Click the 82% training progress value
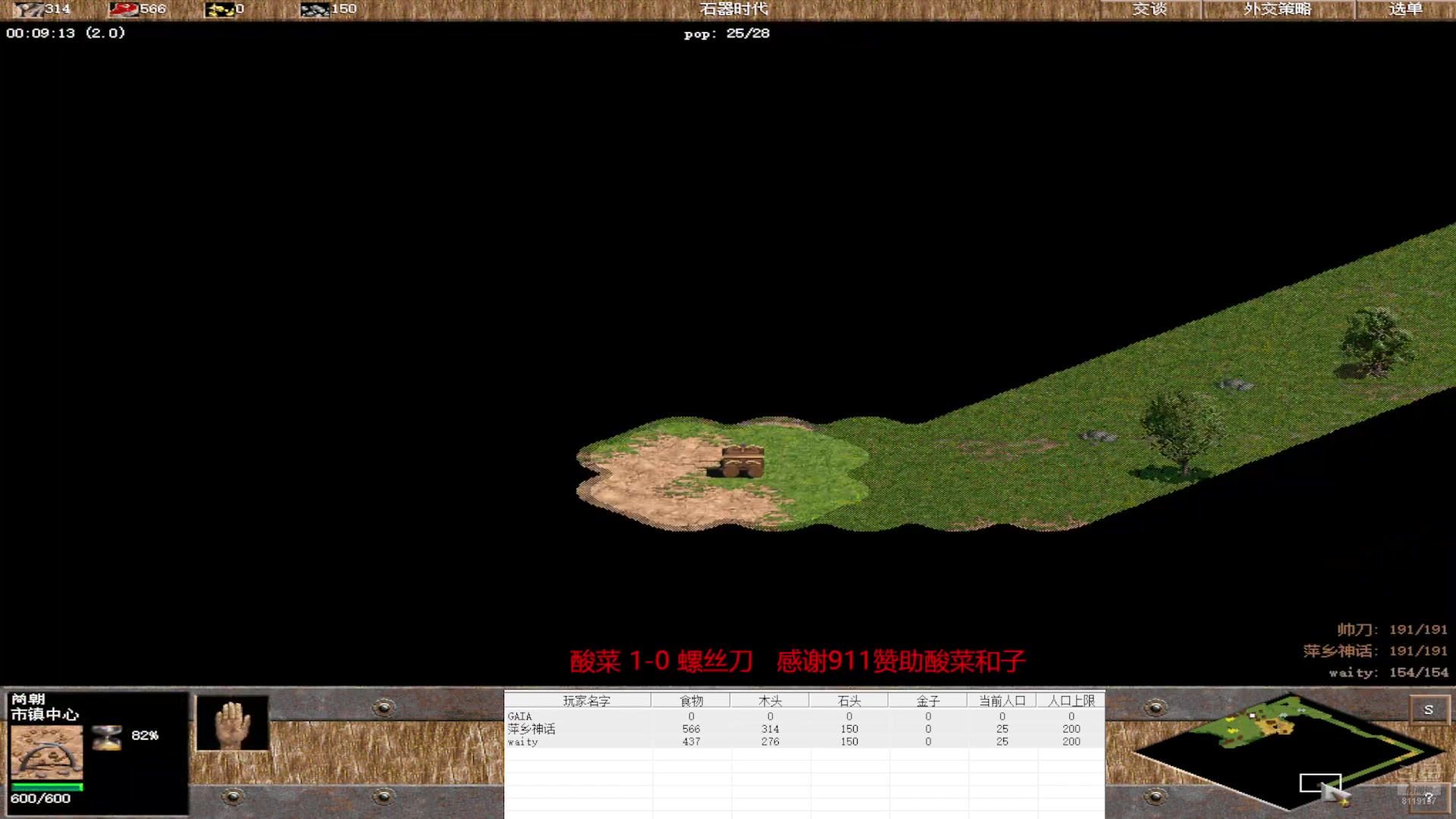 pos(145,736)
